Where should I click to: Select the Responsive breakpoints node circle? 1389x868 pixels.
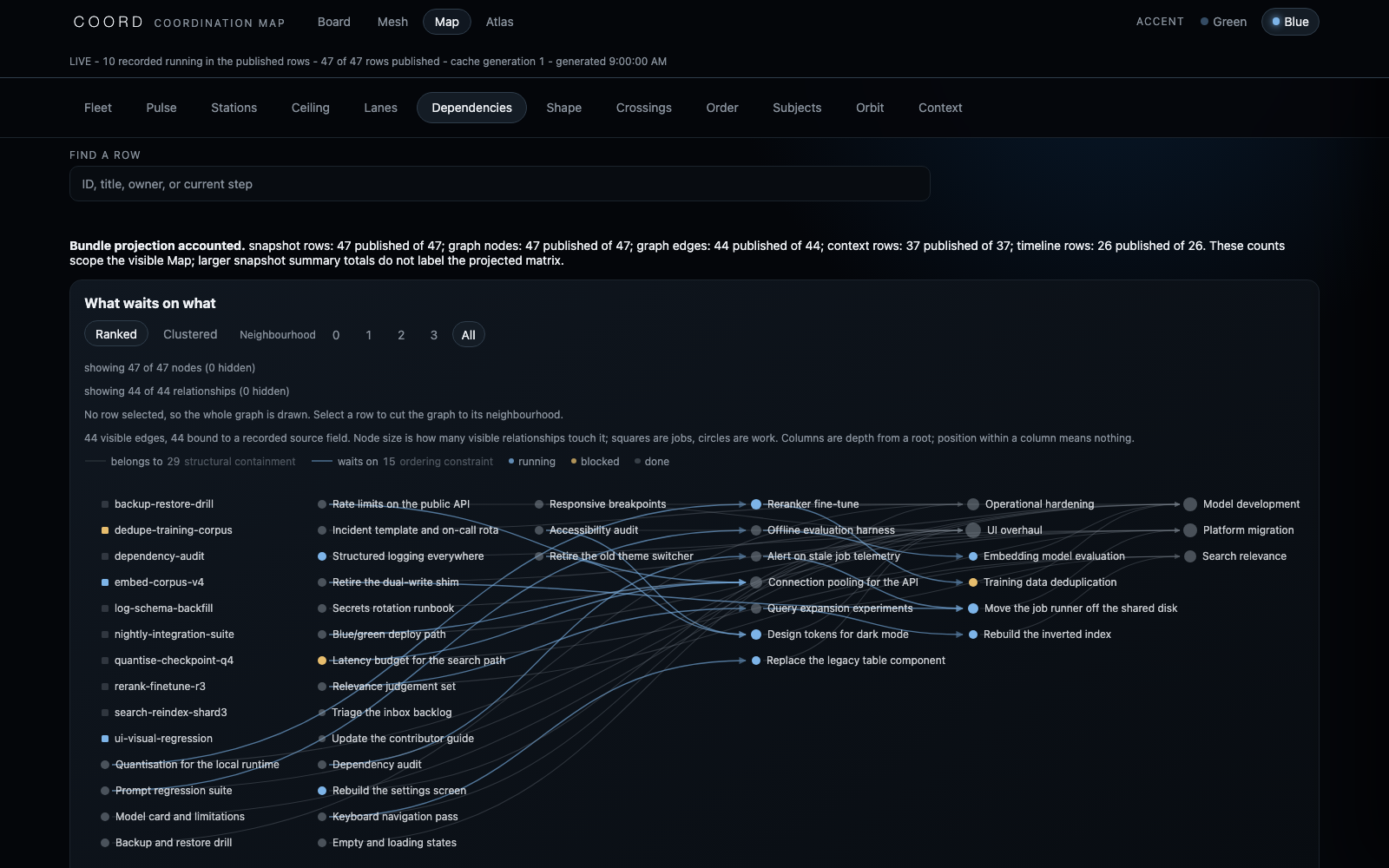[x=539, y=504]
